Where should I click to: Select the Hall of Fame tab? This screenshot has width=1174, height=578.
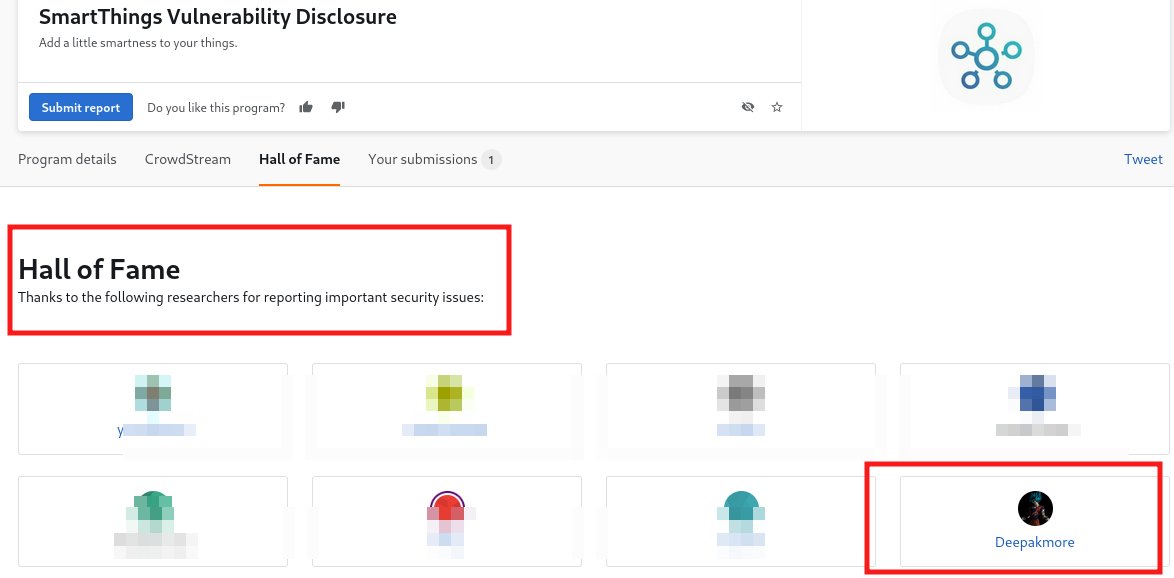[299, 159]
